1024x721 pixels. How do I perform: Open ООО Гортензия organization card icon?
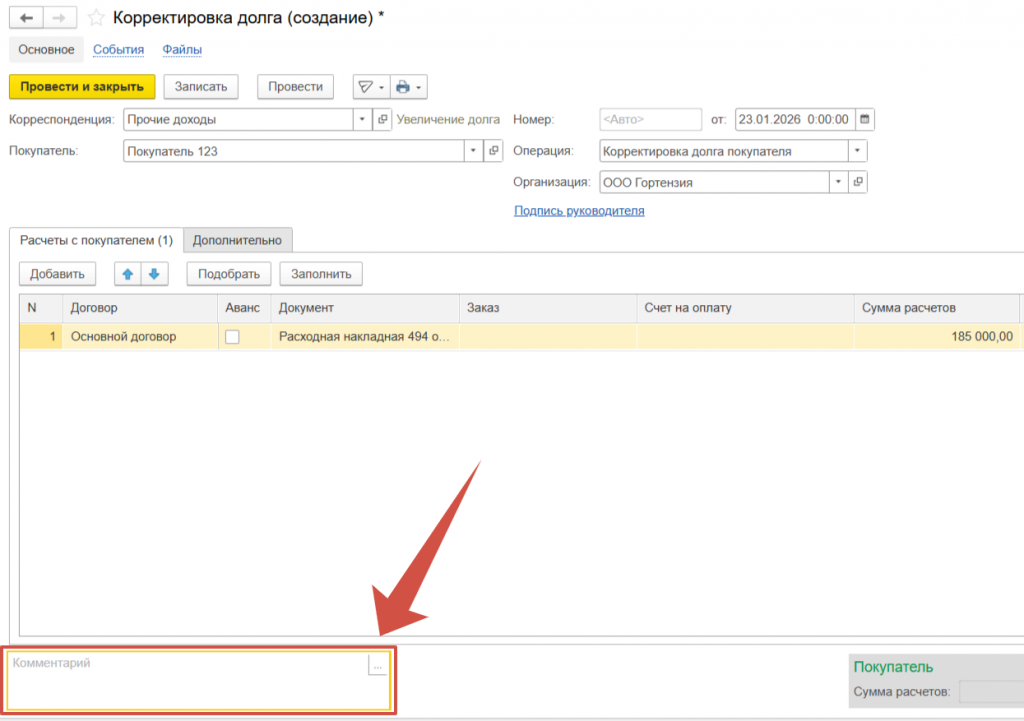[858, 182]
